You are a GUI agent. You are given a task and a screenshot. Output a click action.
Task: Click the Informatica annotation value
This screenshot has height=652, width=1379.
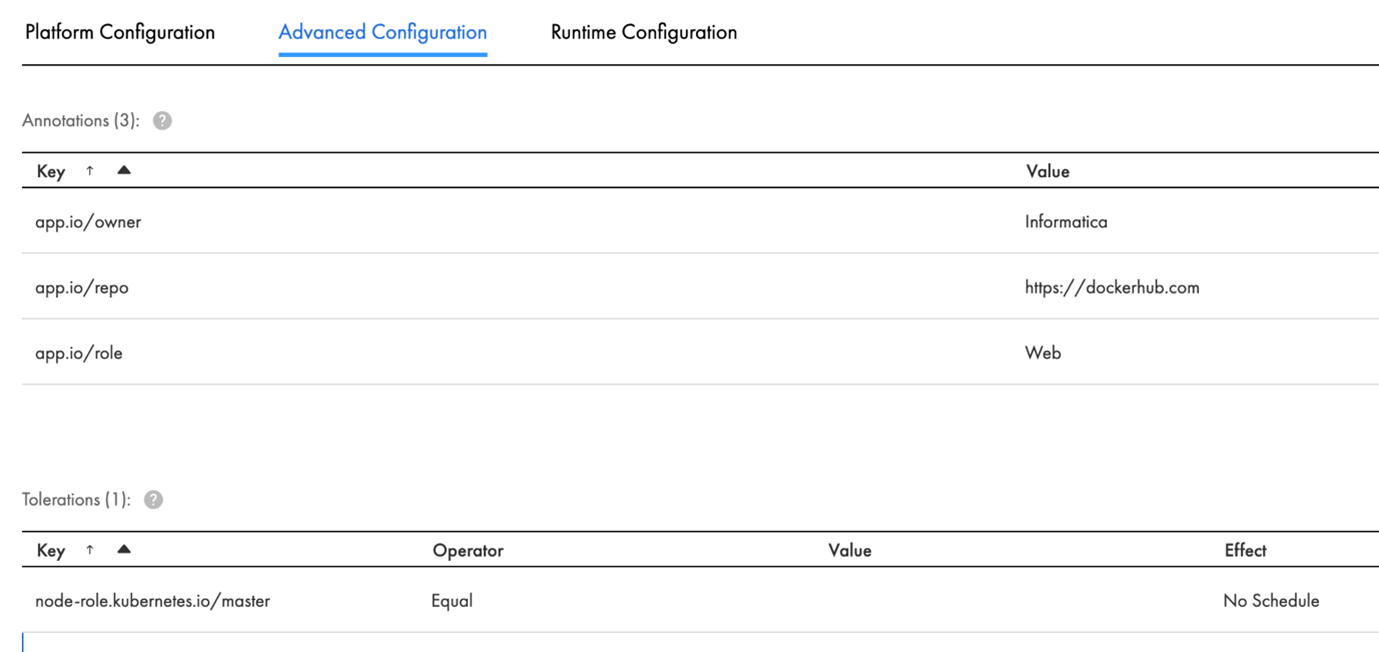(x=1066, y=222)
